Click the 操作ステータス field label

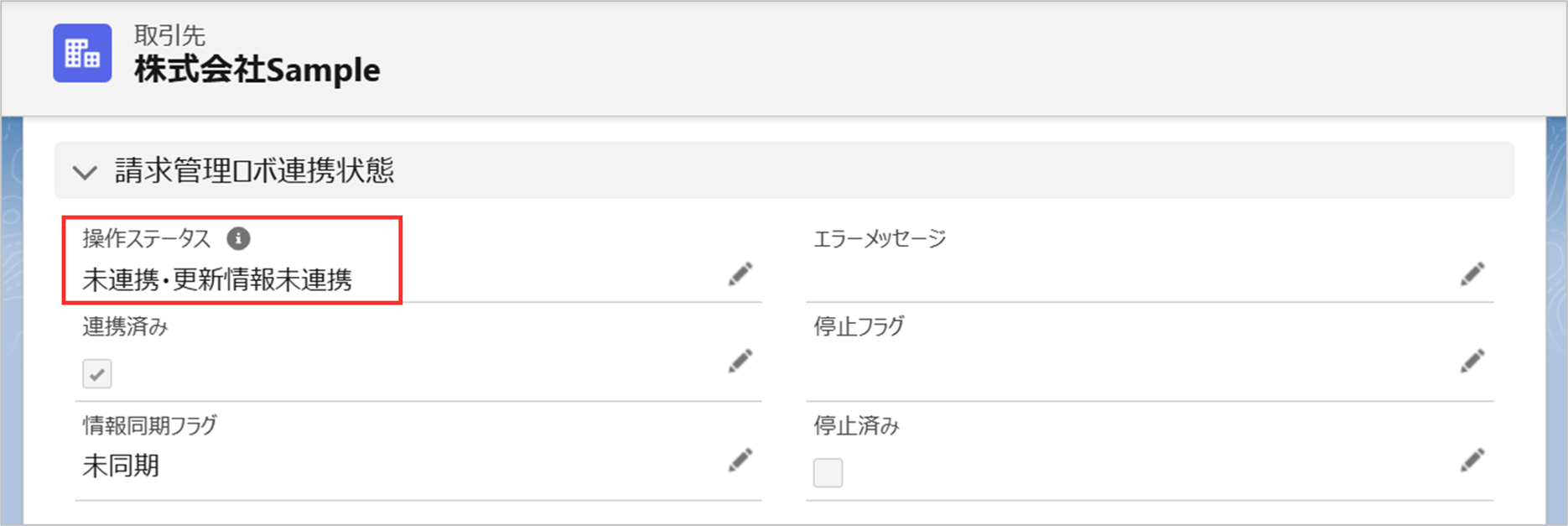point(147,239)
